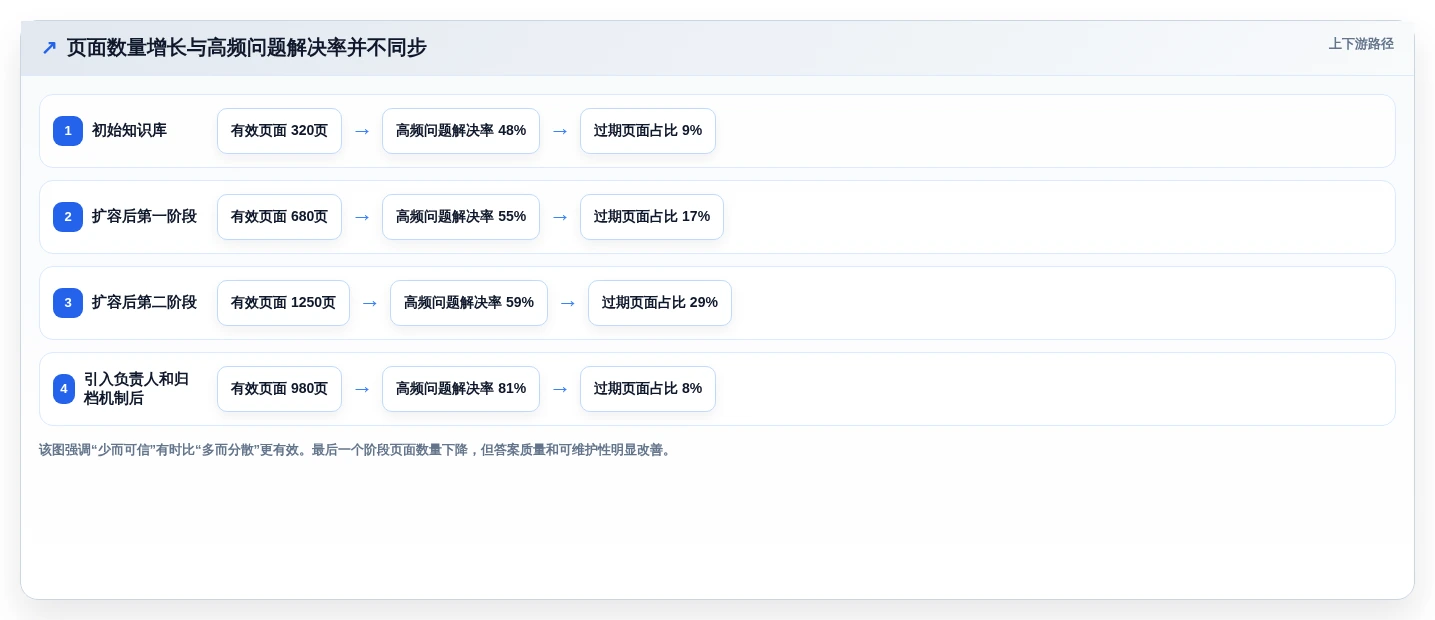Viewport: 1435px width, 620px height.
Task: Click the arrow after 有效页面 320页
Action: click(x=362, y=131)
